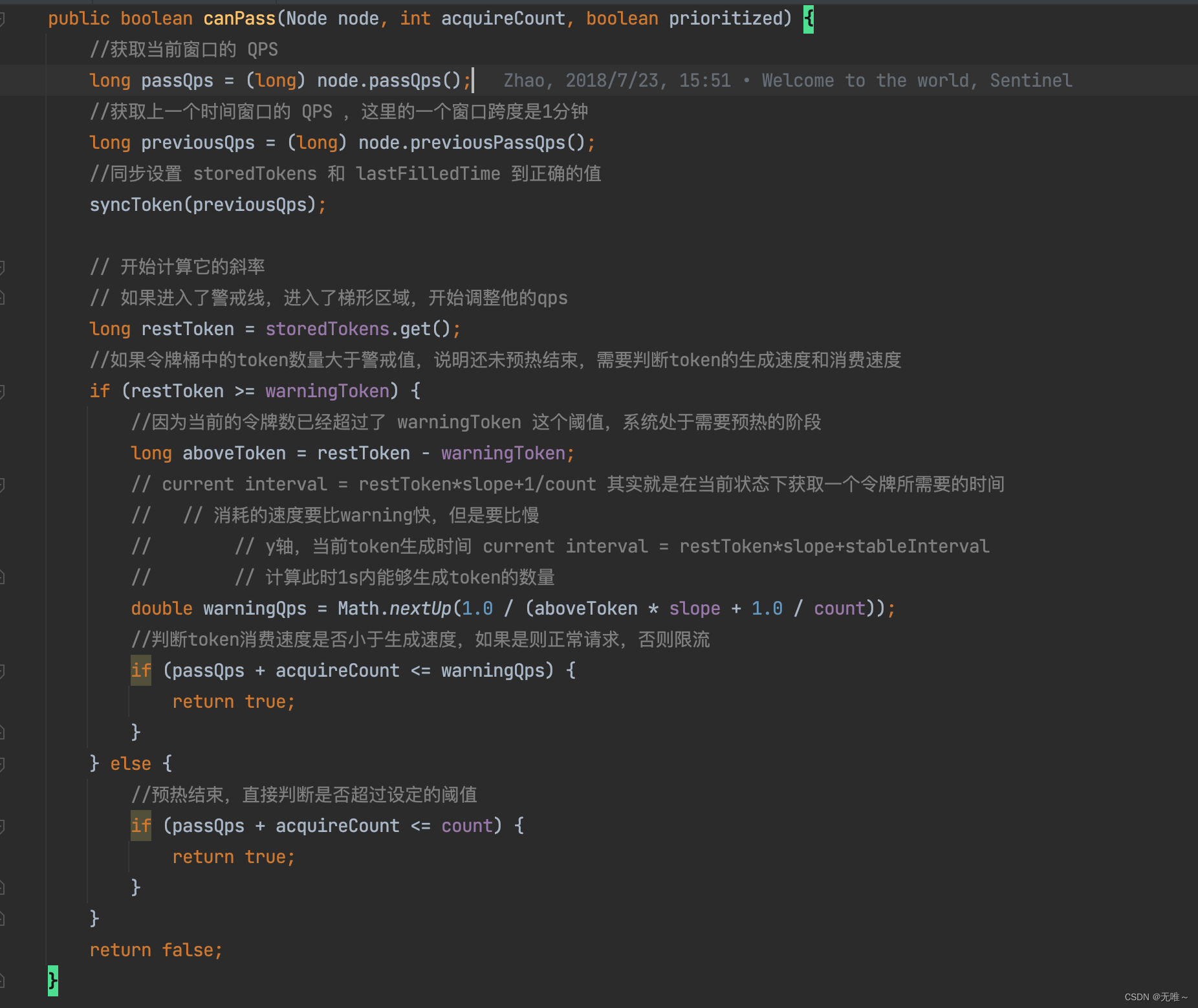Click 'count' in 'acquireCount <= count)'

click(x=467, y=826)
